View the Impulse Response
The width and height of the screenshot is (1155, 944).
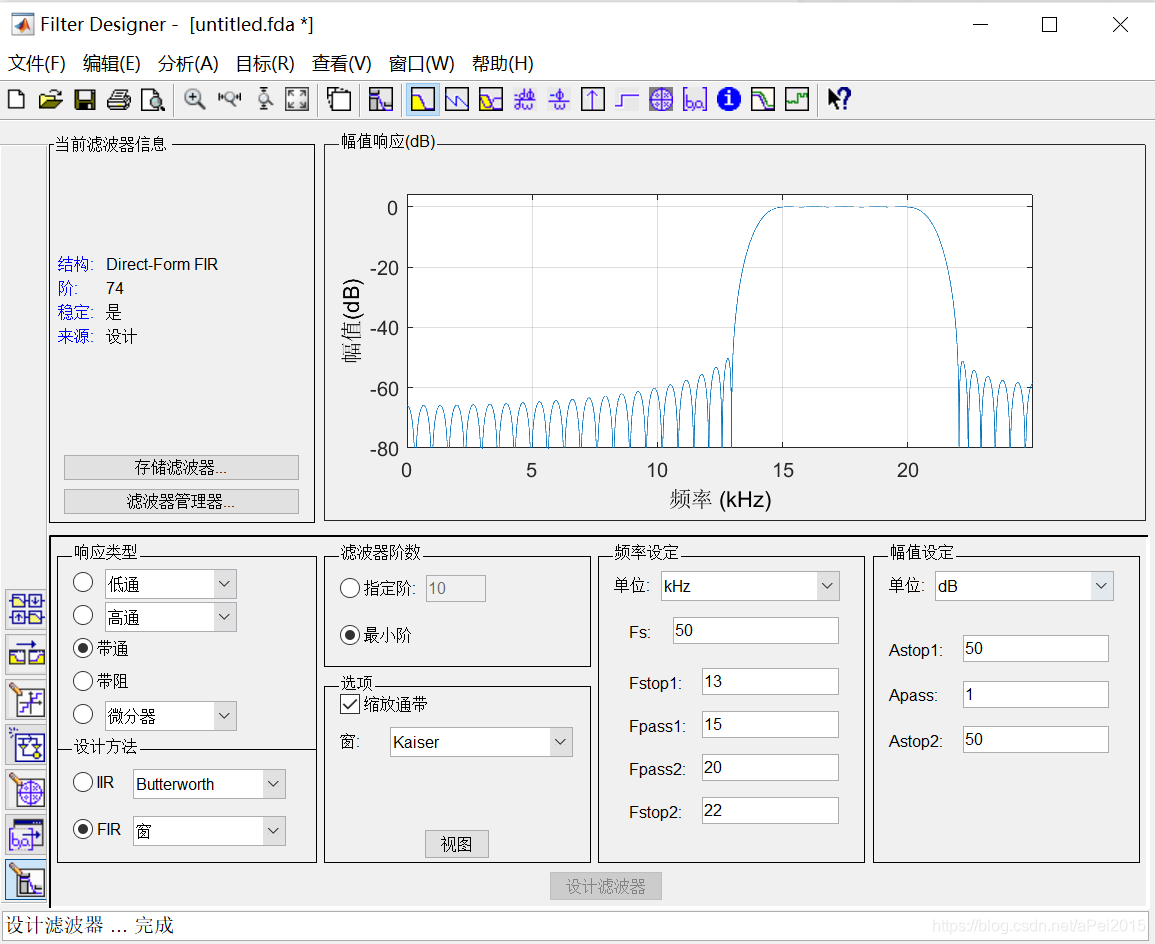coord(593,99)
